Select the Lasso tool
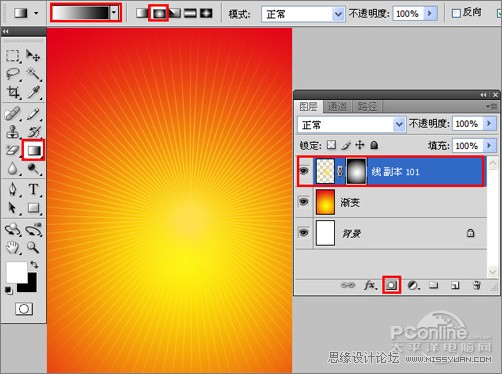Viewport: 502px width, 374px height. (x=13, y=74)
